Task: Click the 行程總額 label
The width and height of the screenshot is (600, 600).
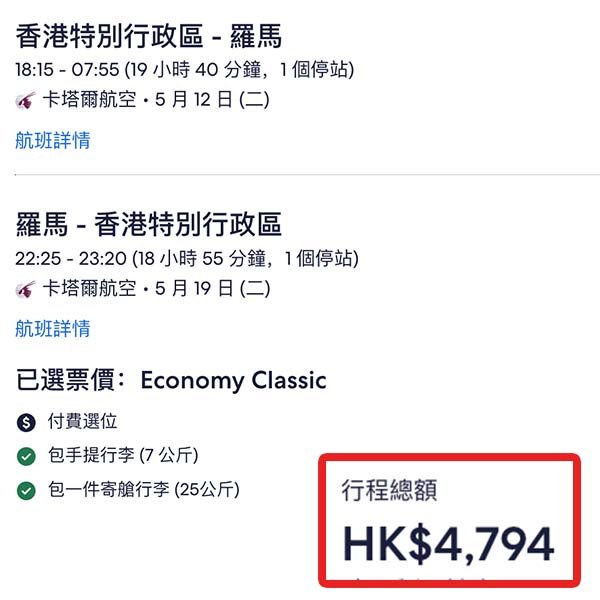Action: [389, 491]
